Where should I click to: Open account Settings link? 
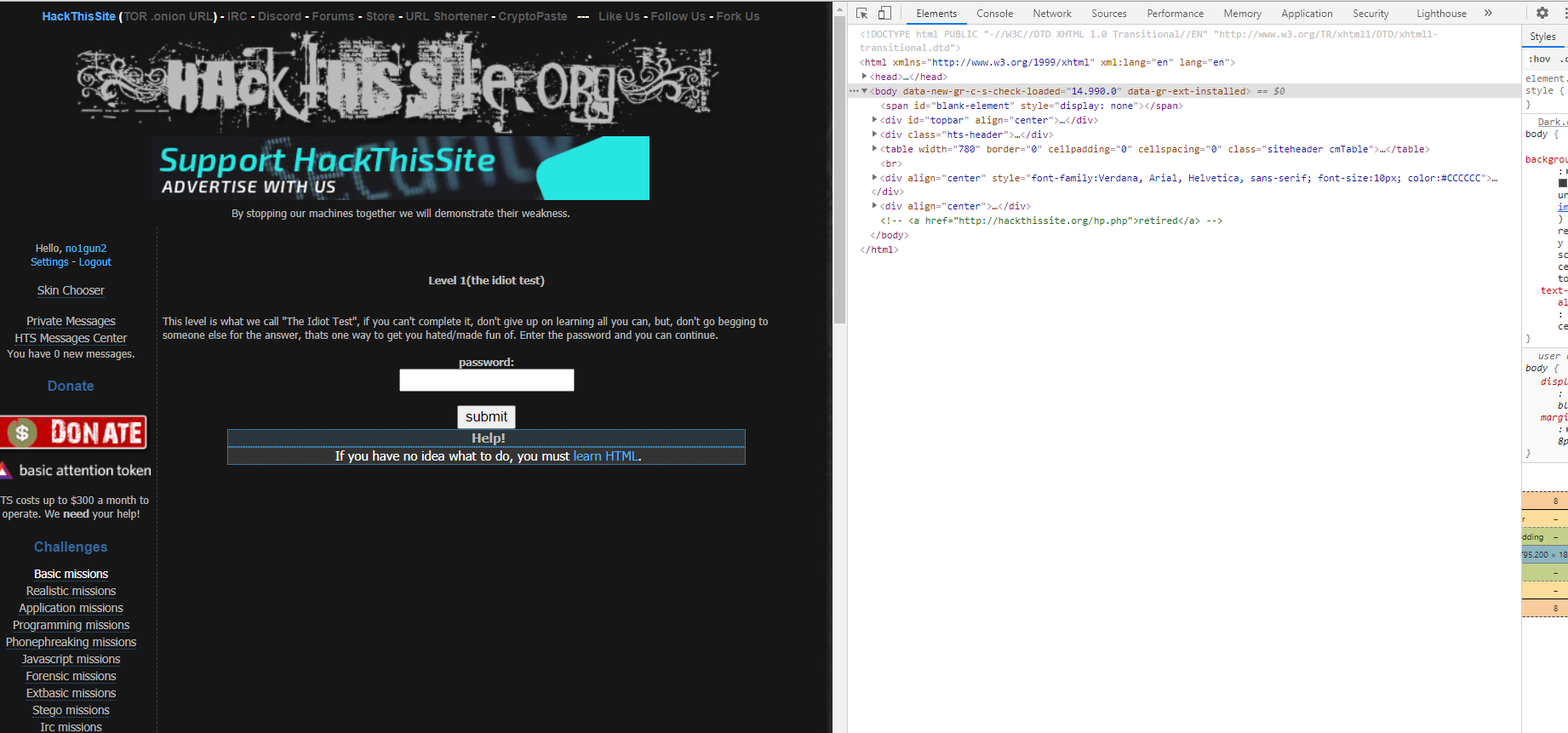49,262
